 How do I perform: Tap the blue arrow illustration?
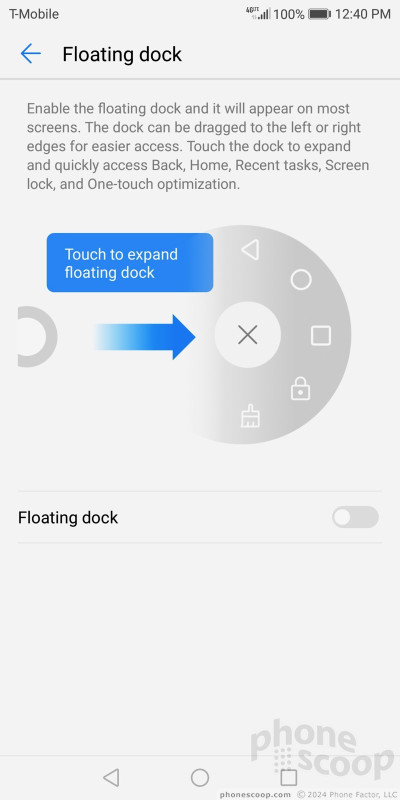(x=145, y=337)
